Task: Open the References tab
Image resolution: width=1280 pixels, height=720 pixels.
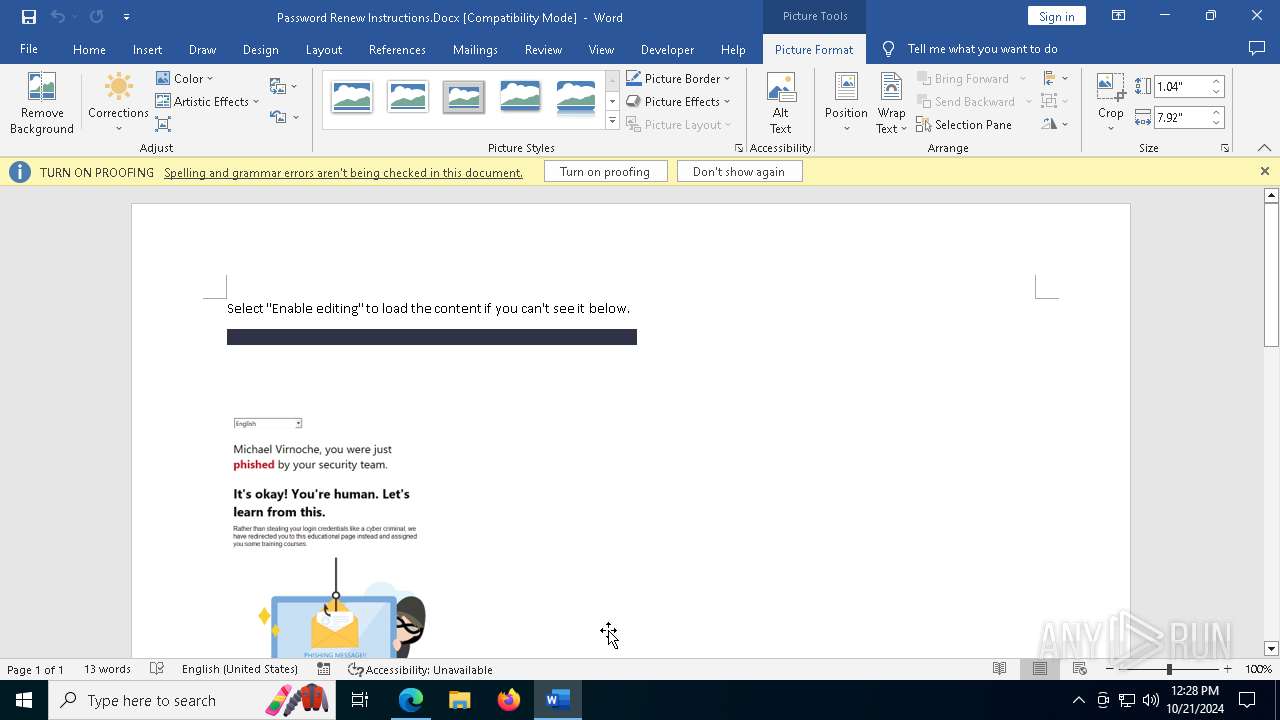Action: pos(397,49)
